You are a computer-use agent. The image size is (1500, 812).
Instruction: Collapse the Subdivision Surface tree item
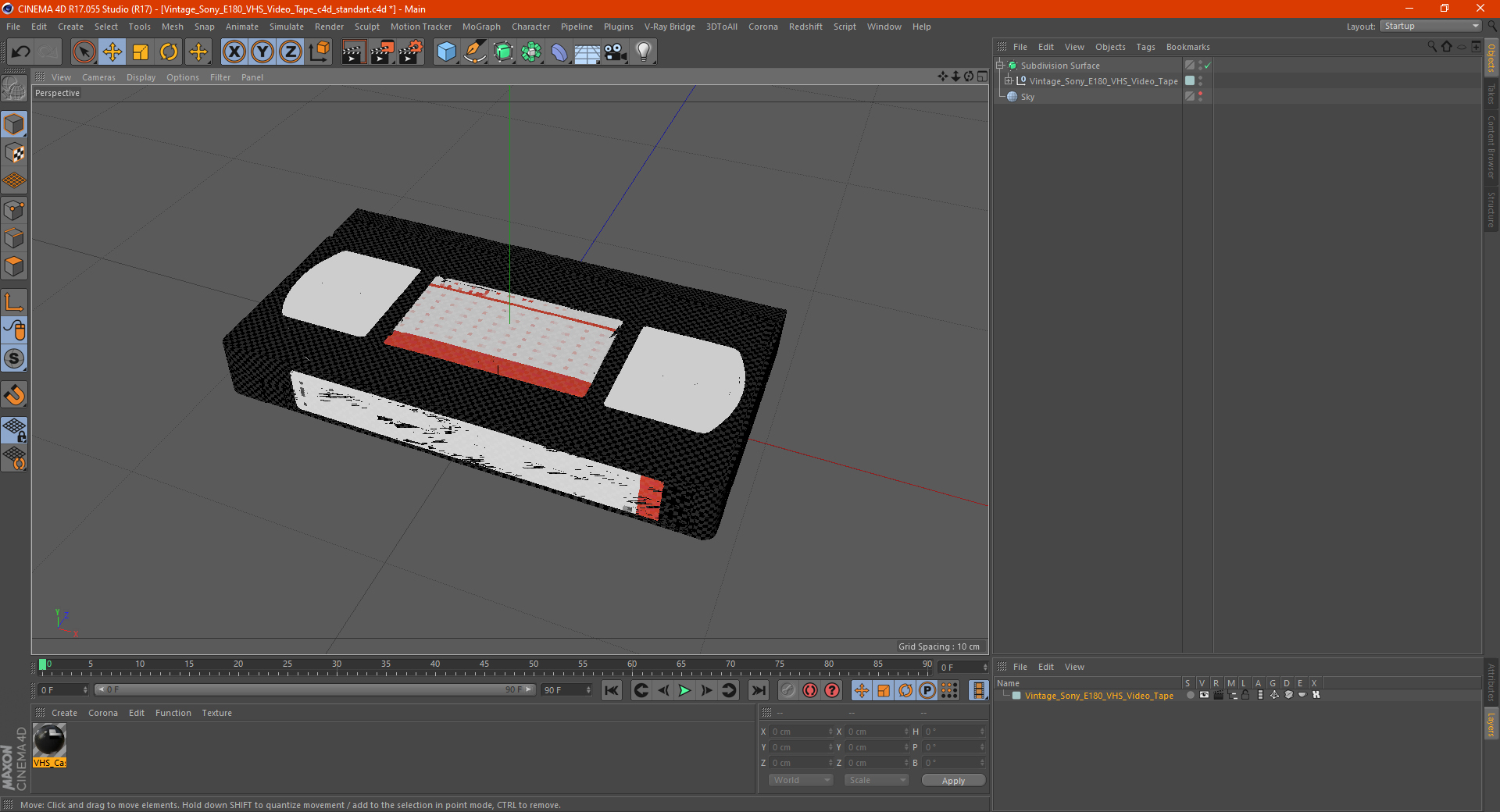tap(999, 66)
